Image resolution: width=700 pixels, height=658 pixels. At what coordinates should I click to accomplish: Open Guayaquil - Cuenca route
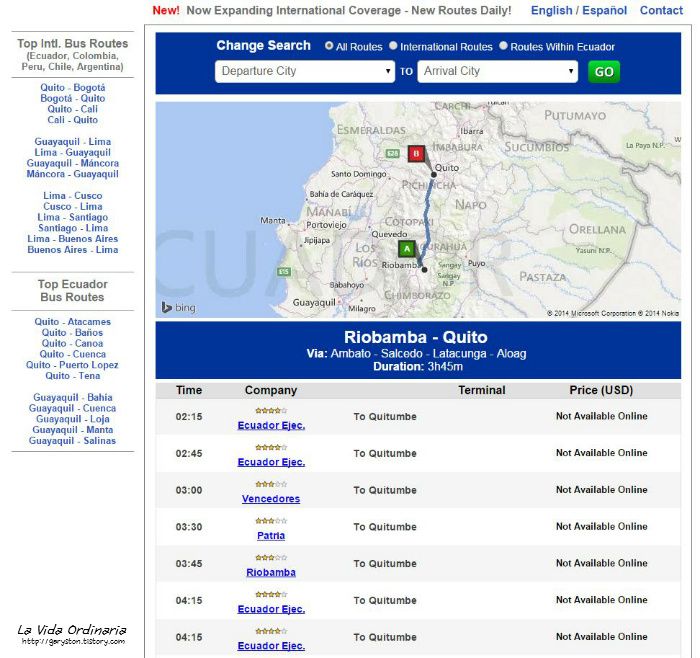point(73,408)
